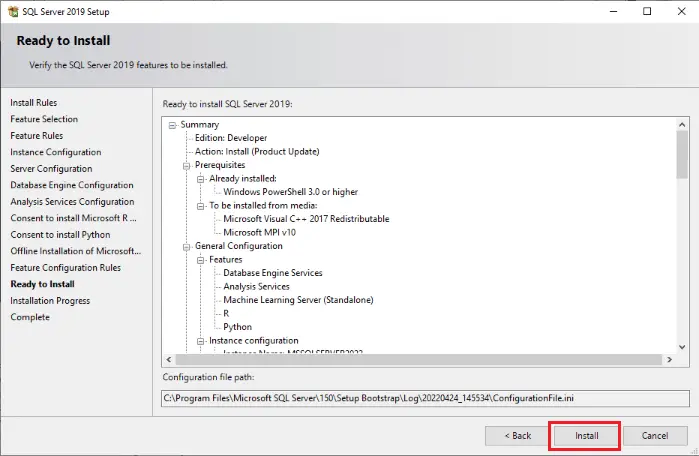This screenshot has width=699, height=456.
Task: Click the Install button
Action: pos(586,435)
